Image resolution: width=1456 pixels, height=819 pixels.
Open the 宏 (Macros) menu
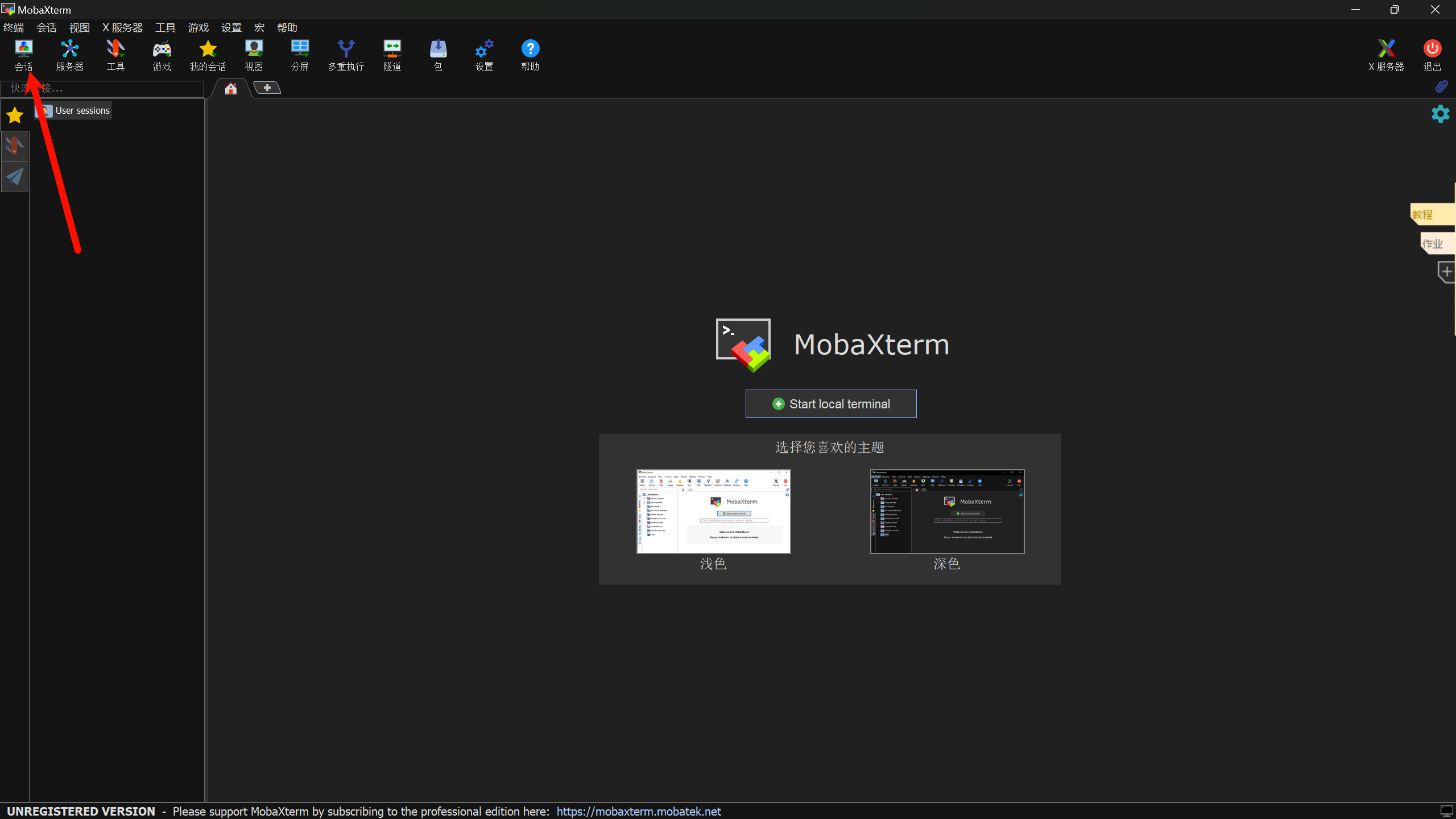[x=259, y=27]
